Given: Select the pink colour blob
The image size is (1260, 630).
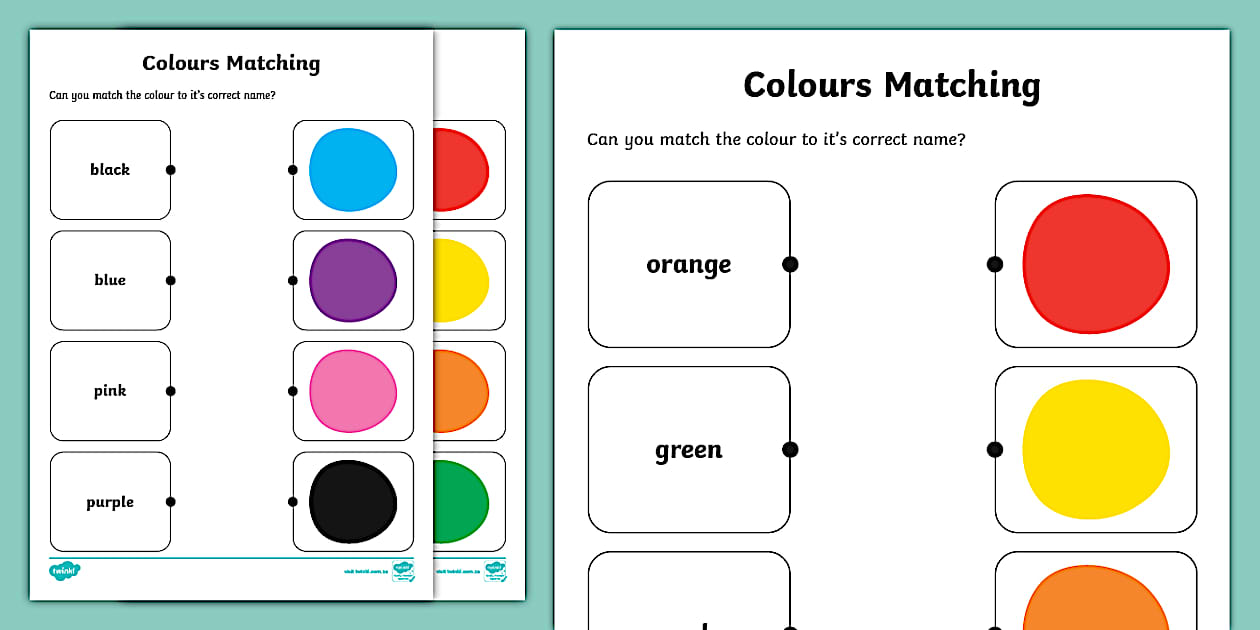Looking at the screenshot, I should pyautogui.click(x=352, y=391).
